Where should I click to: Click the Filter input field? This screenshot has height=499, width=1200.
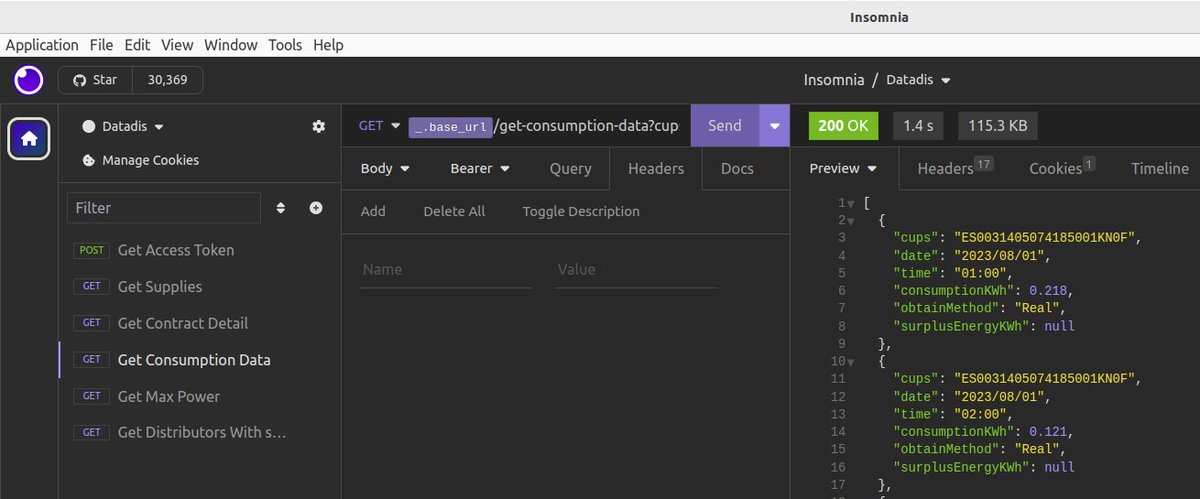click(x=164, y=208)
